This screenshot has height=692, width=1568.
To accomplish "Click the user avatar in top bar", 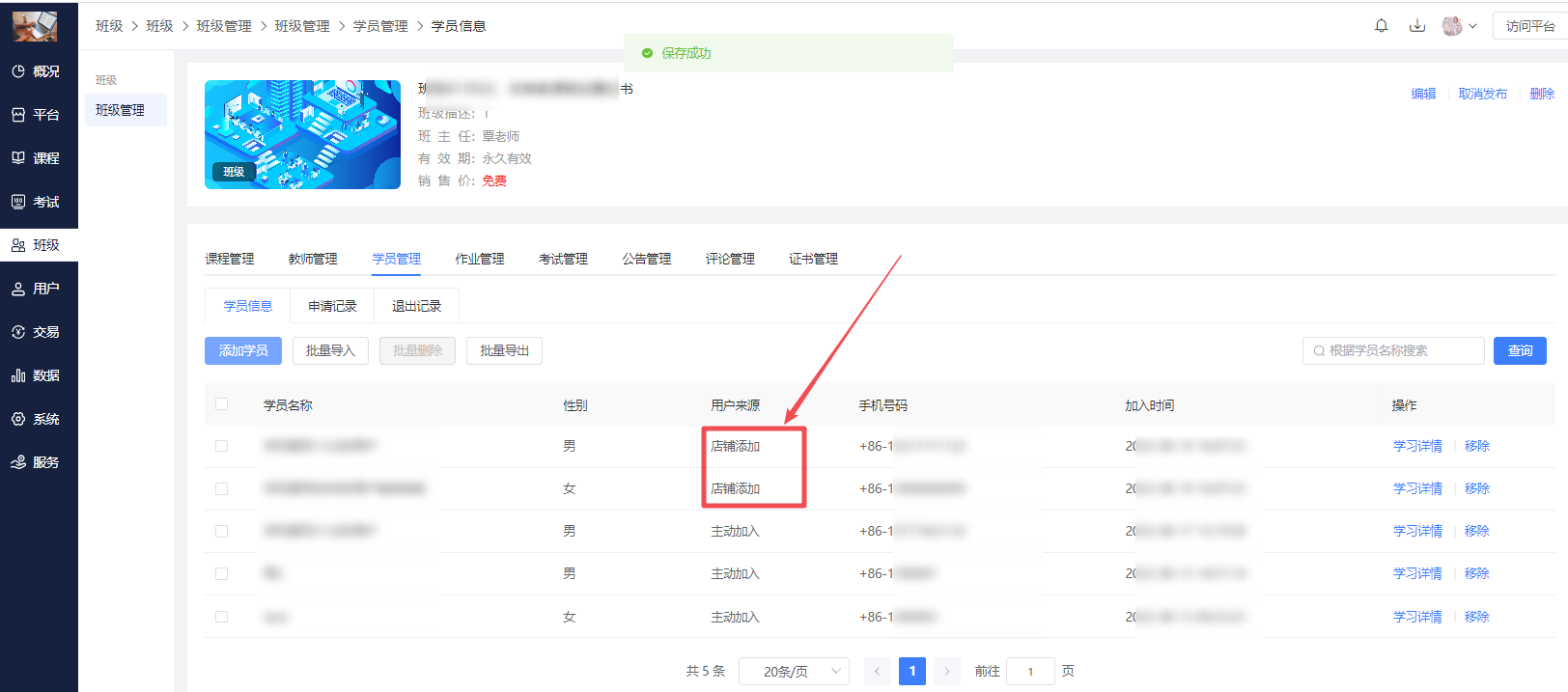I will coord(1452,26).
